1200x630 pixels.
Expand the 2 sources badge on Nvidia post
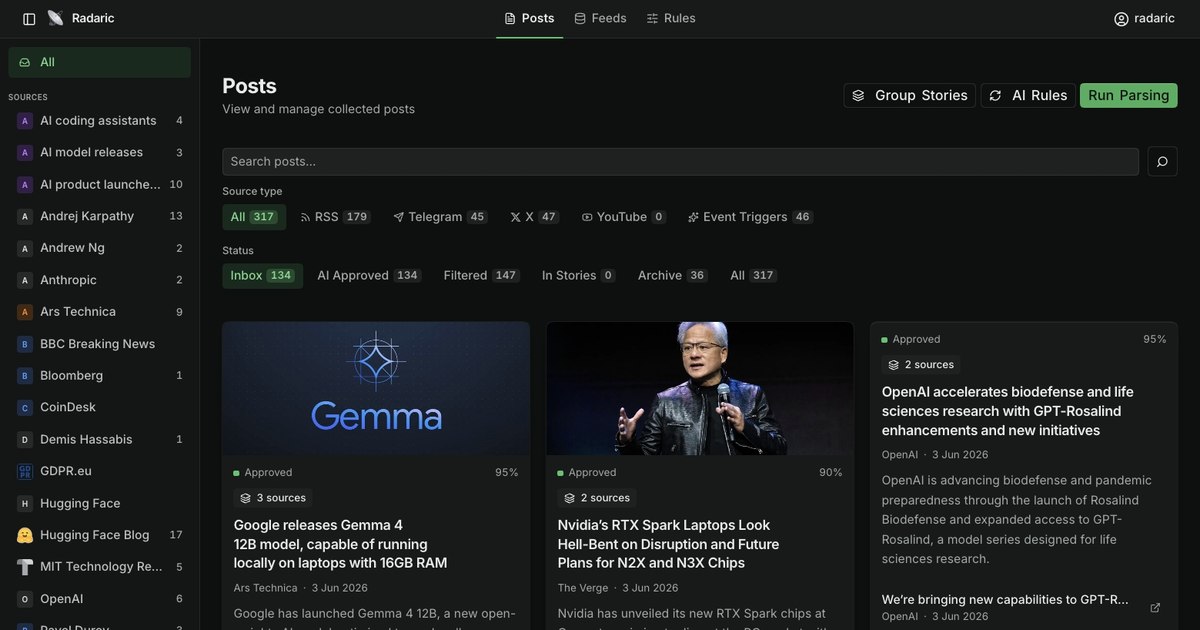(597, 498)
